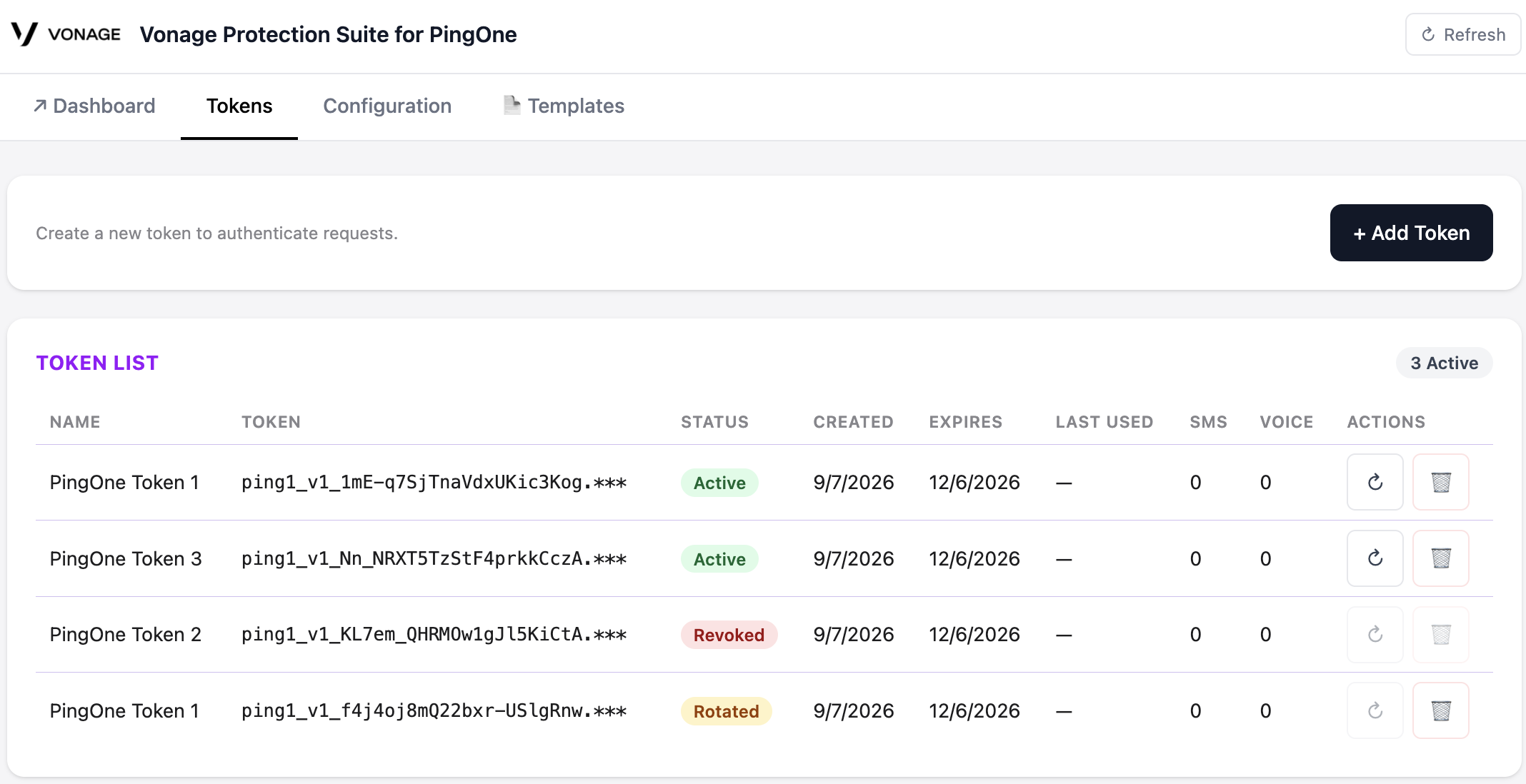Select token string ping1_v1_1mE-q7SjTnaVdxUKic3Kog

pyautogui.click(x=434, y=482)
